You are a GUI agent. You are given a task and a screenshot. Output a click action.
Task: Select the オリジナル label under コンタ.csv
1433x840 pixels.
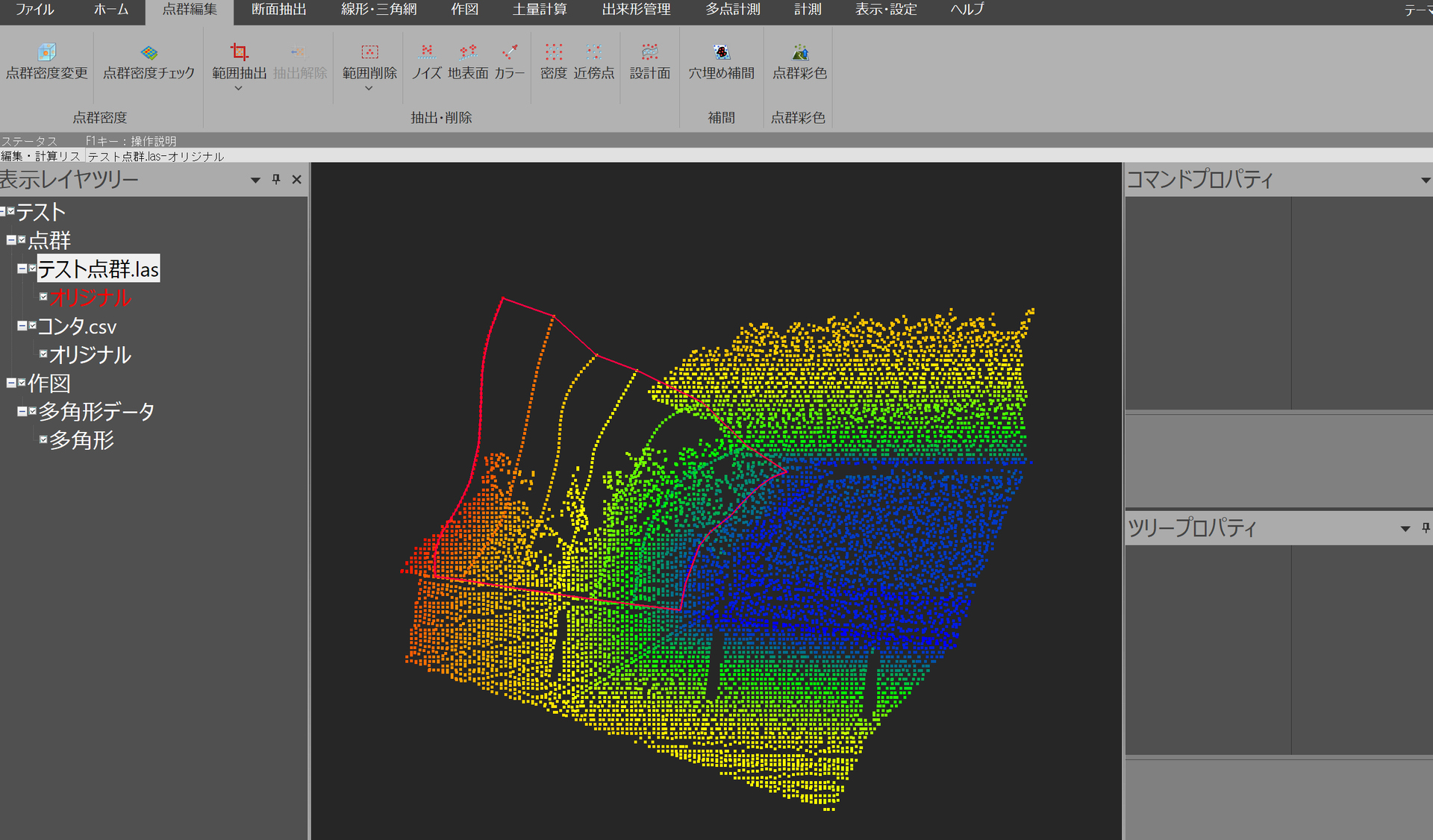[90, 354]
